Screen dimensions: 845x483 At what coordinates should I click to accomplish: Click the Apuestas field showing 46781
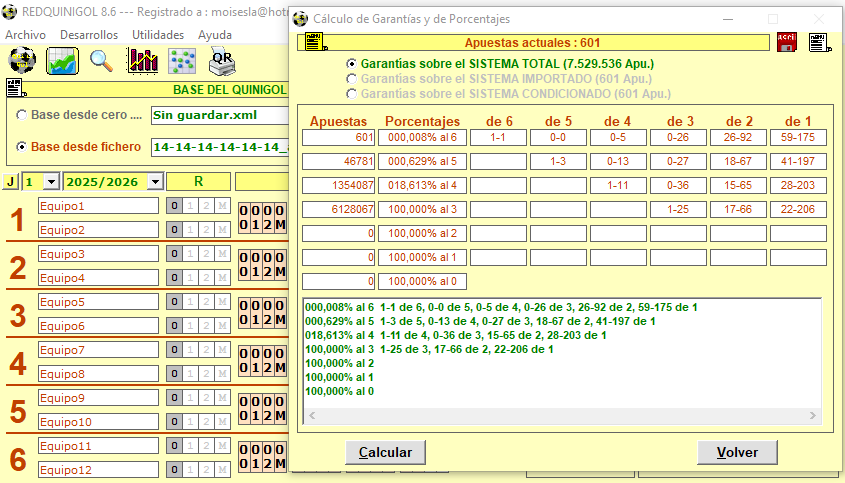click(x=338, y=161)
